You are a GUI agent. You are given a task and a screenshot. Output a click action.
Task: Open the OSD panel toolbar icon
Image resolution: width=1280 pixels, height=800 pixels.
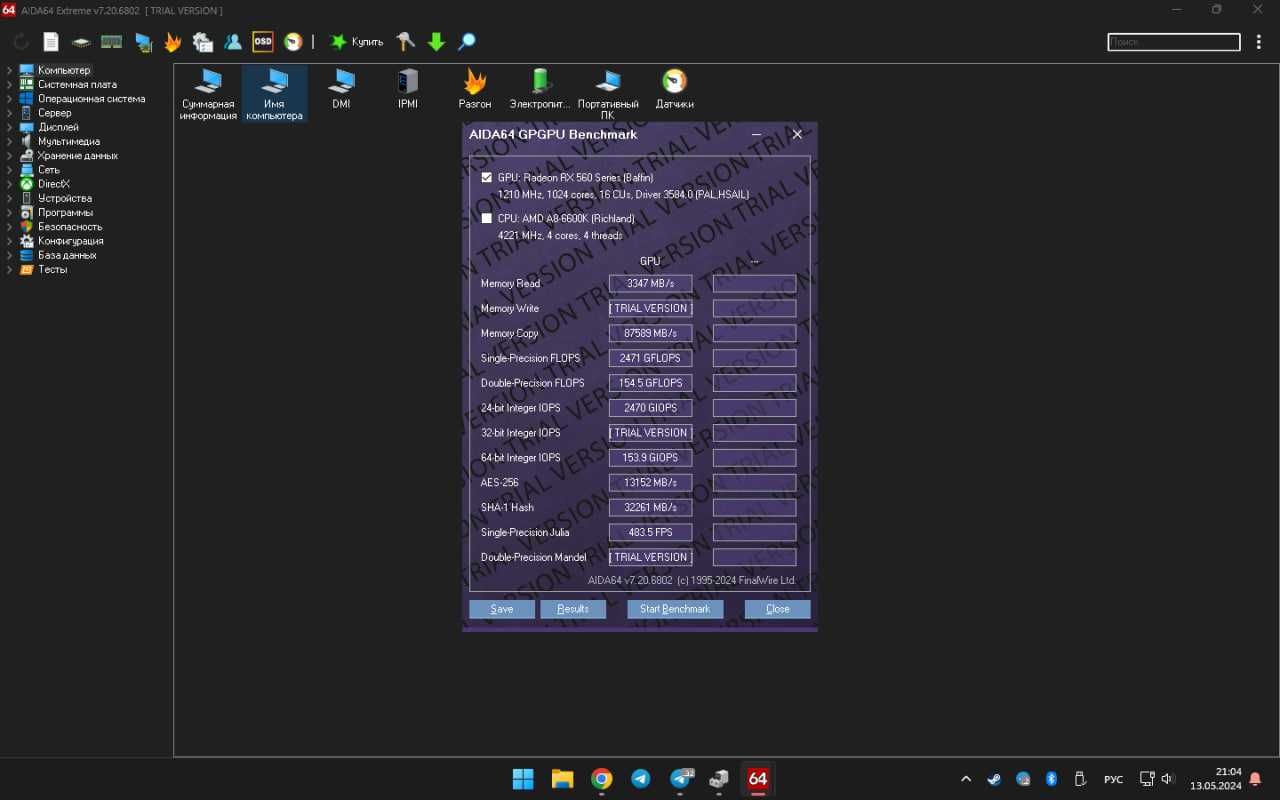click(x=263, y=42)
